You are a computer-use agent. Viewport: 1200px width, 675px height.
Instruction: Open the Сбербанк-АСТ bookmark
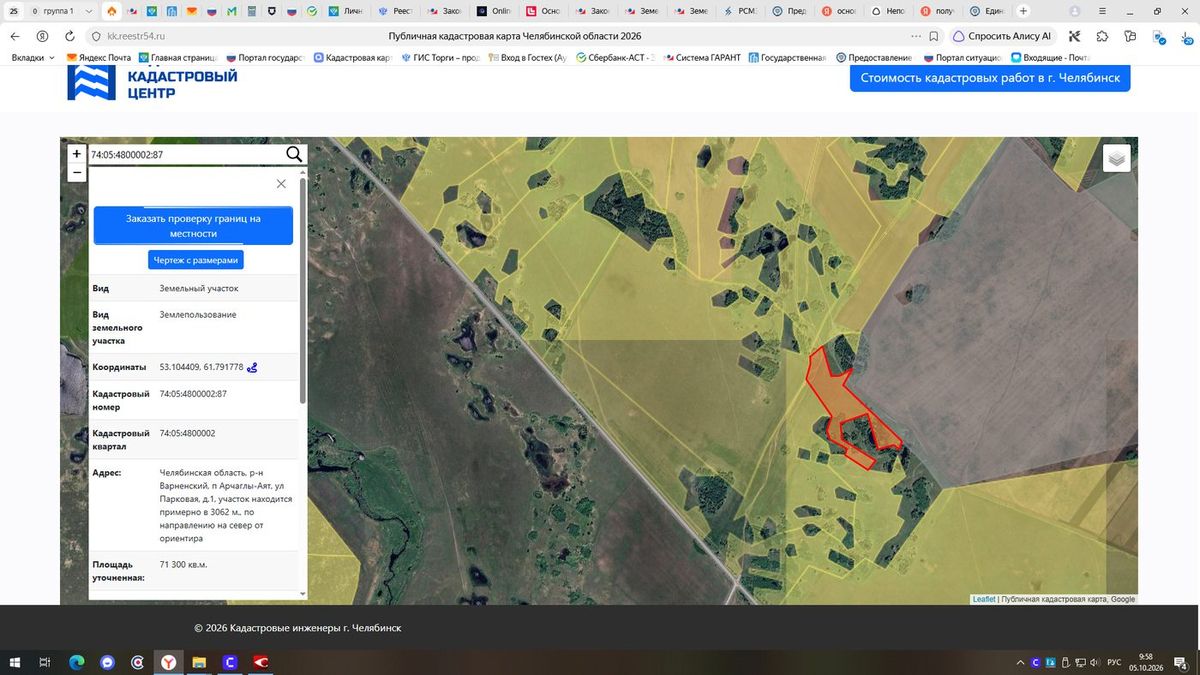point(615,58)
